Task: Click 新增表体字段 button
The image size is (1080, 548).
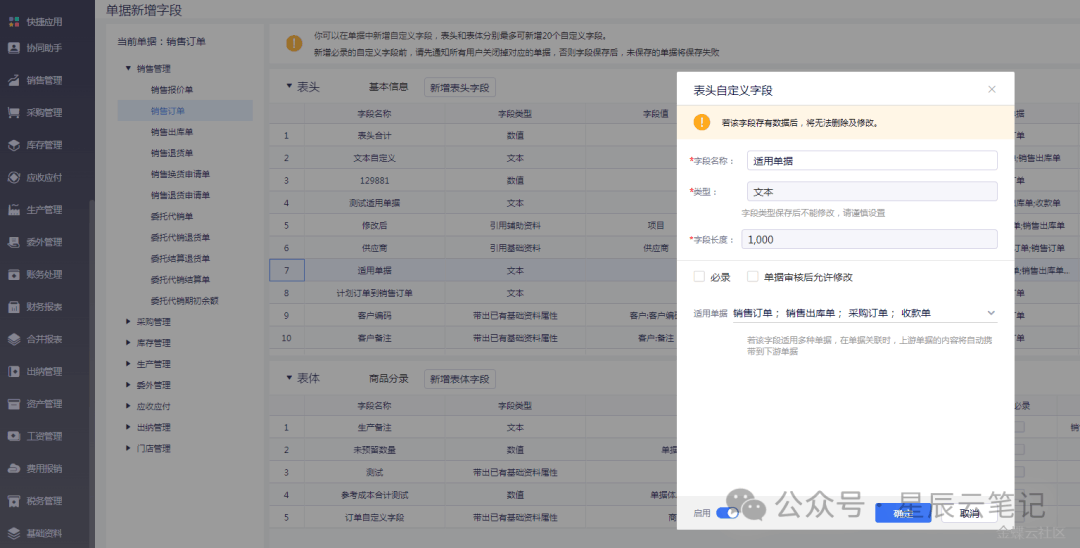Action: click(460, 380)
